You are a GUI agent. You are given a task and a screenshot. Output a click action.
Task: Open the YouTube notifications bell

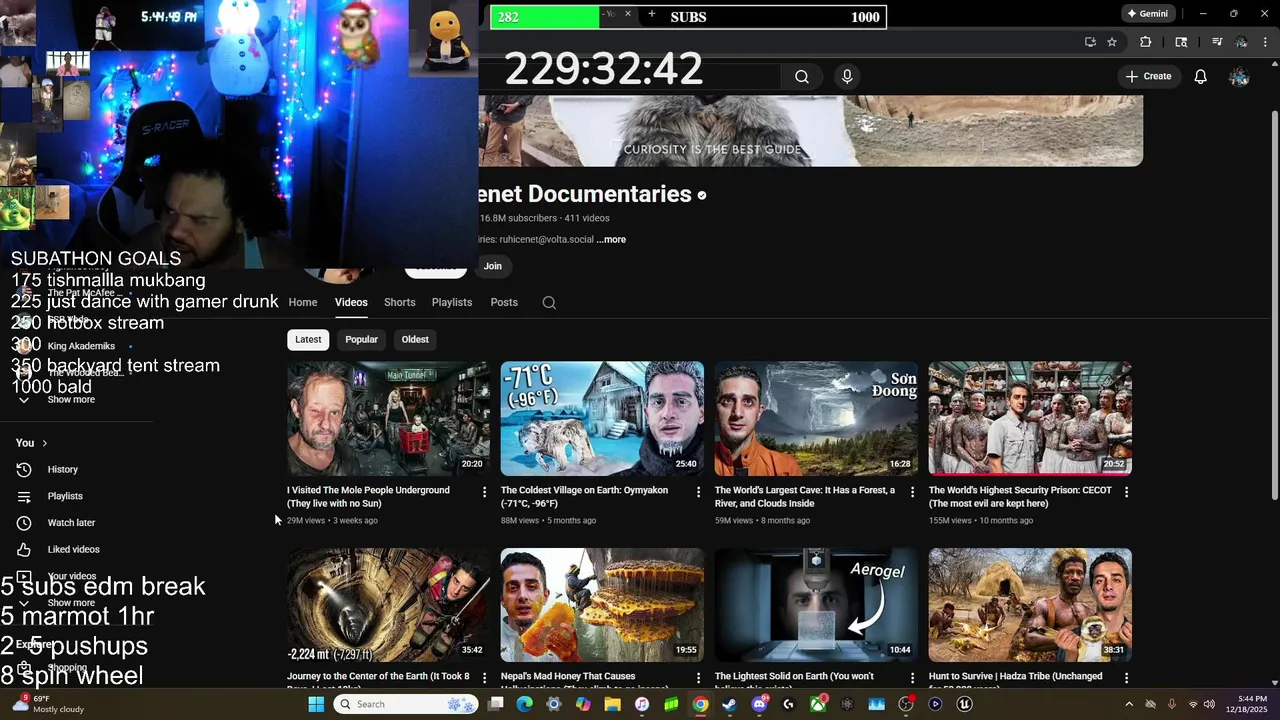[x=1201, y=77]
